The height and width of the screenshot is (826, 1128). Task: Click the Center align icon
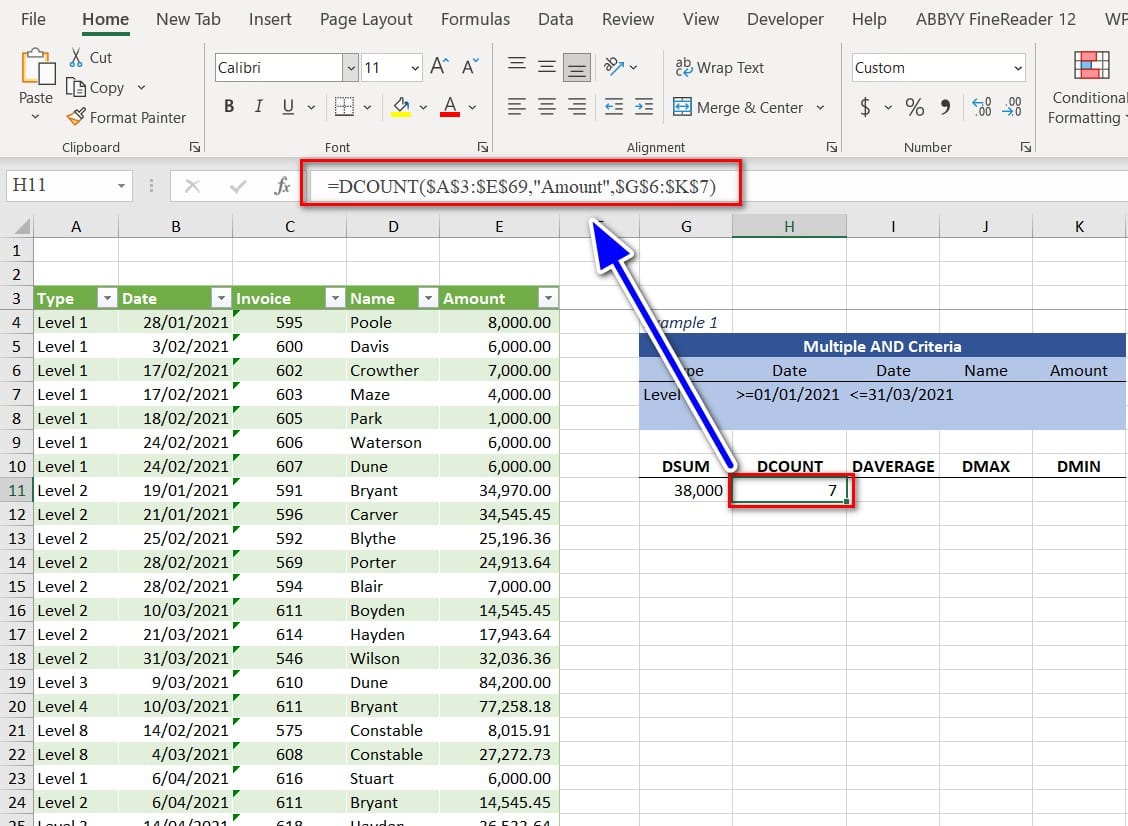546,107
